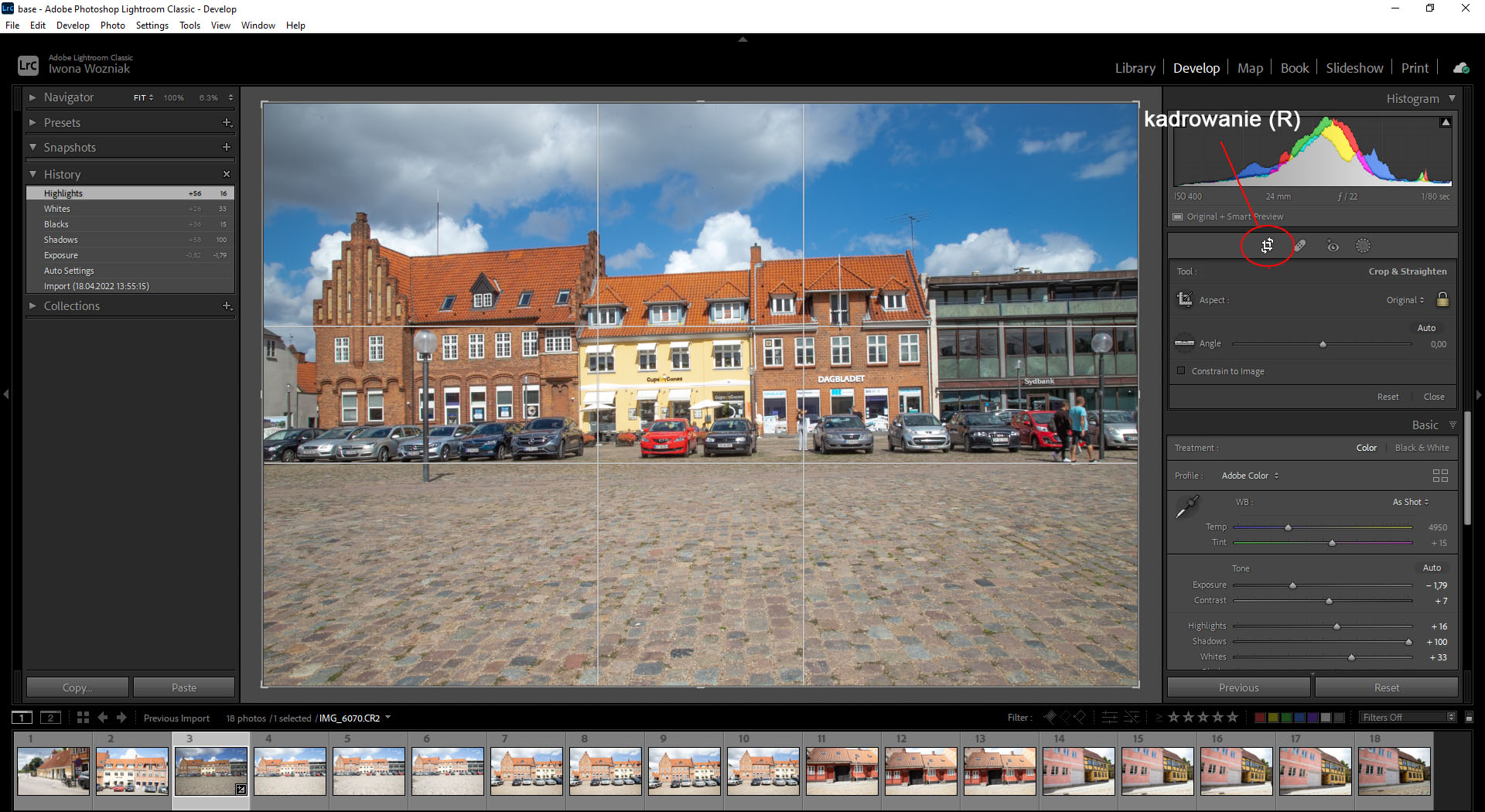The height and width of the screenshot is (812, 1485).
Task: Open the Masking tool
Action: [x=1363, y=246]
